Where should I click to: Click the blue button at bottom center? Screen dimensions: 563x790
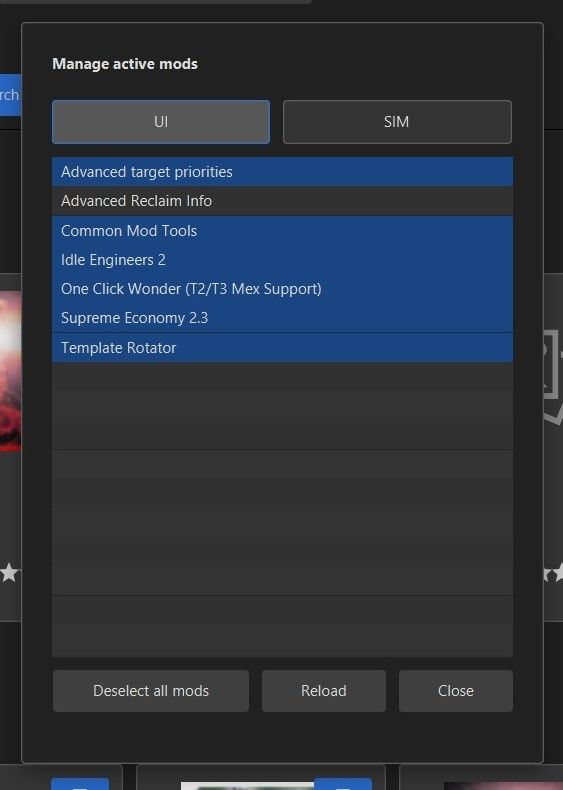(x=343, y=784)
